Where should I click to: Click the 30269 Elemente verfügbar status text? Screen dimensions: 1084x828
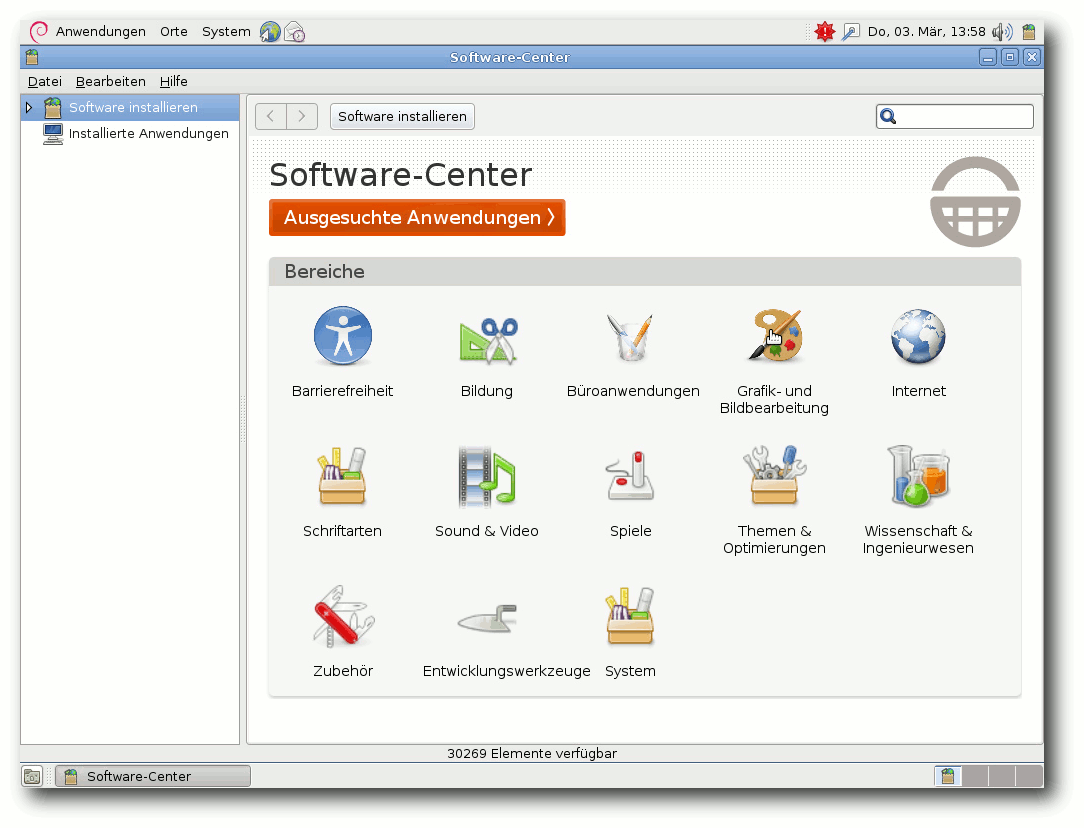pos(532,753)
